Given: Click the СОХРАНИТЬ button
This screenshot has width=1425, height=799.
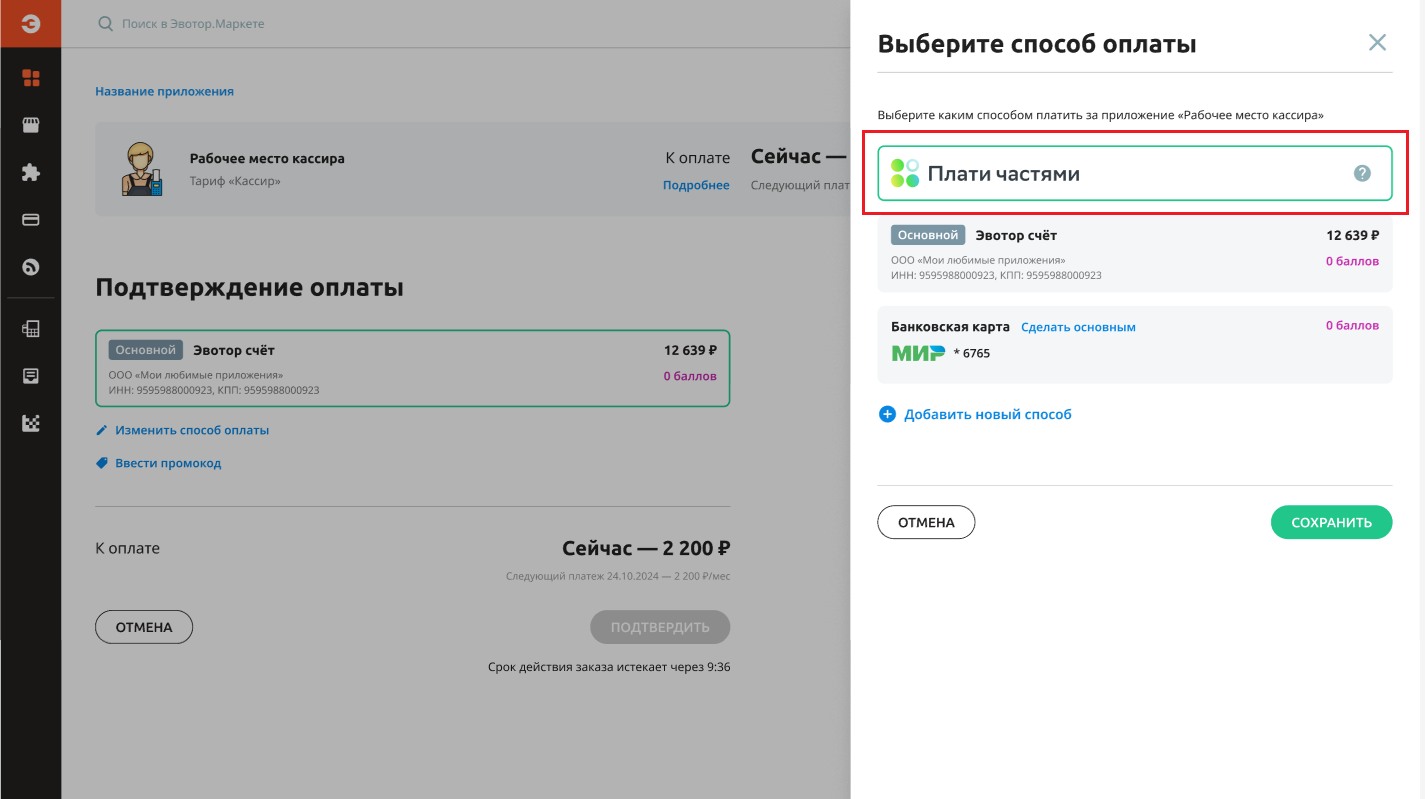Looking at the screenshot, I should point(1331,522).
